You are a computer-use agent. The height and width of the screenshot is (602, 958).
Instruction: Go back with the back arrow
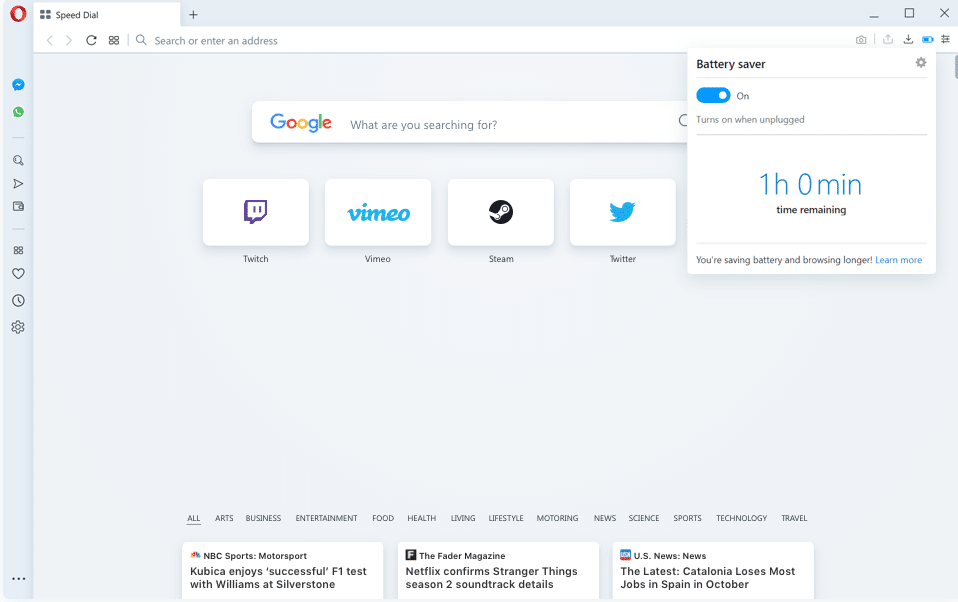(x=49, y=40)
